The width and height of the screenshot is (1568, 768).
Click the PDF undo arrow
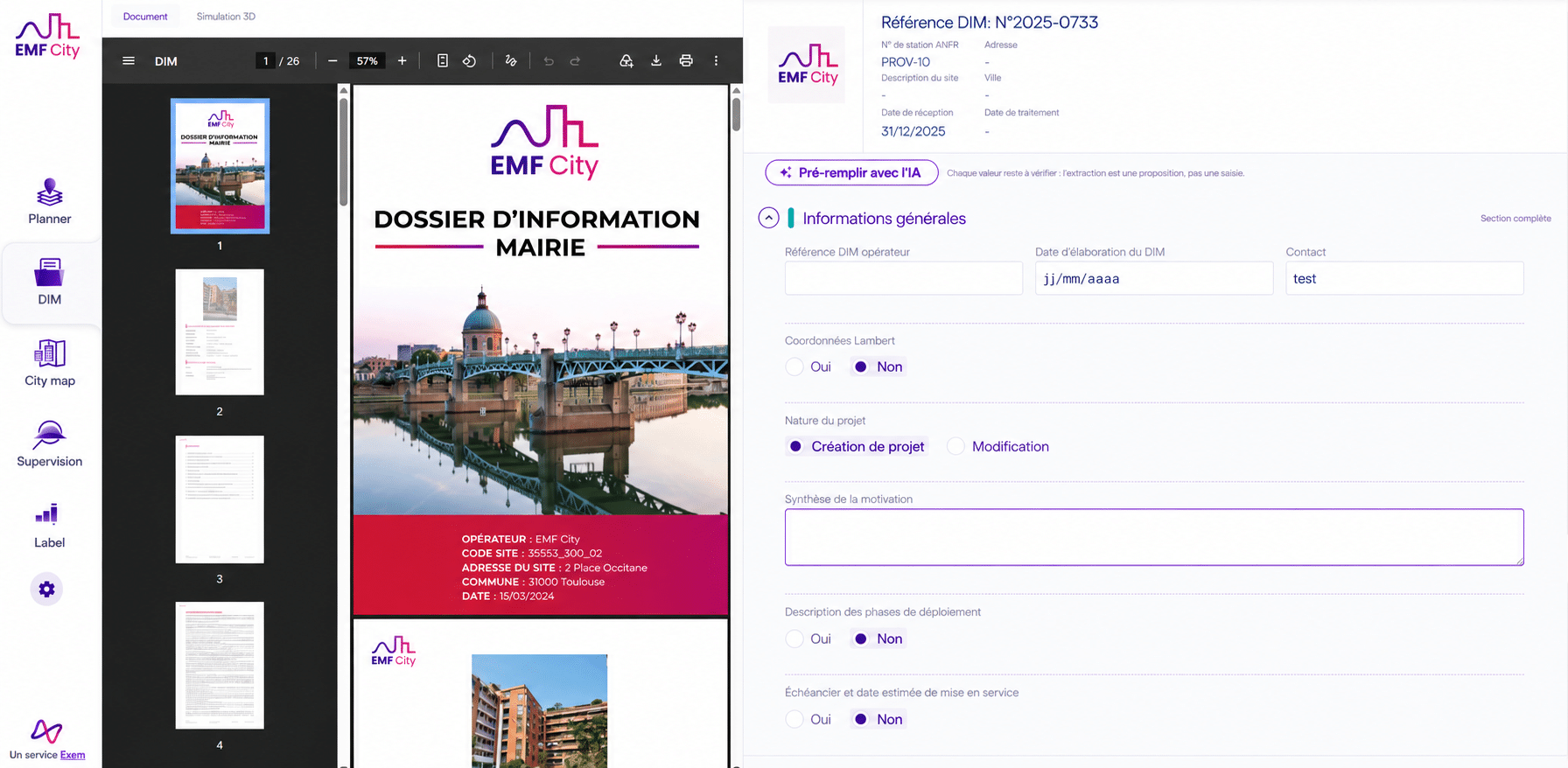click(549, 61)
